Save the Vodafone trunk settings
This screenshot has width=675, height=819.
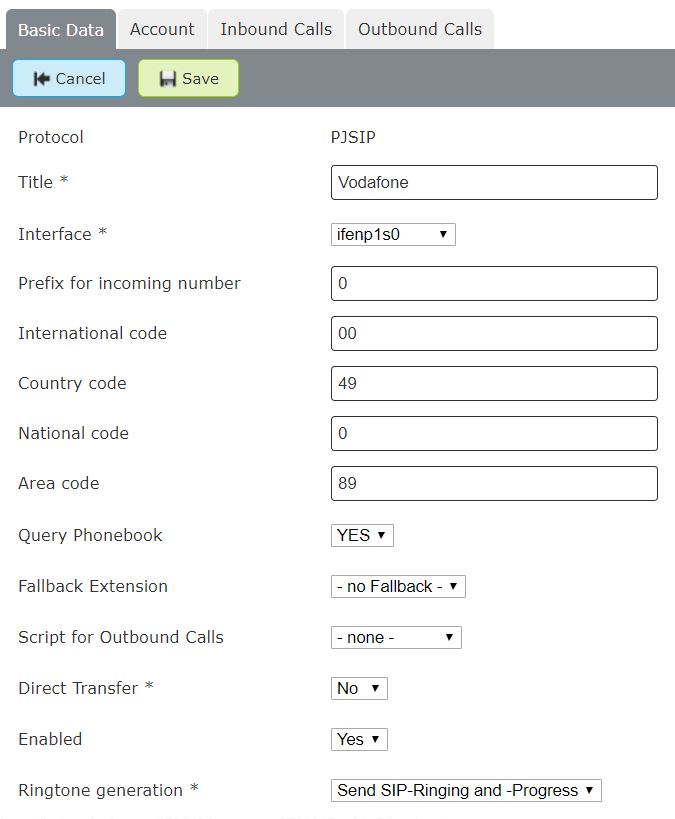[188, 77]
